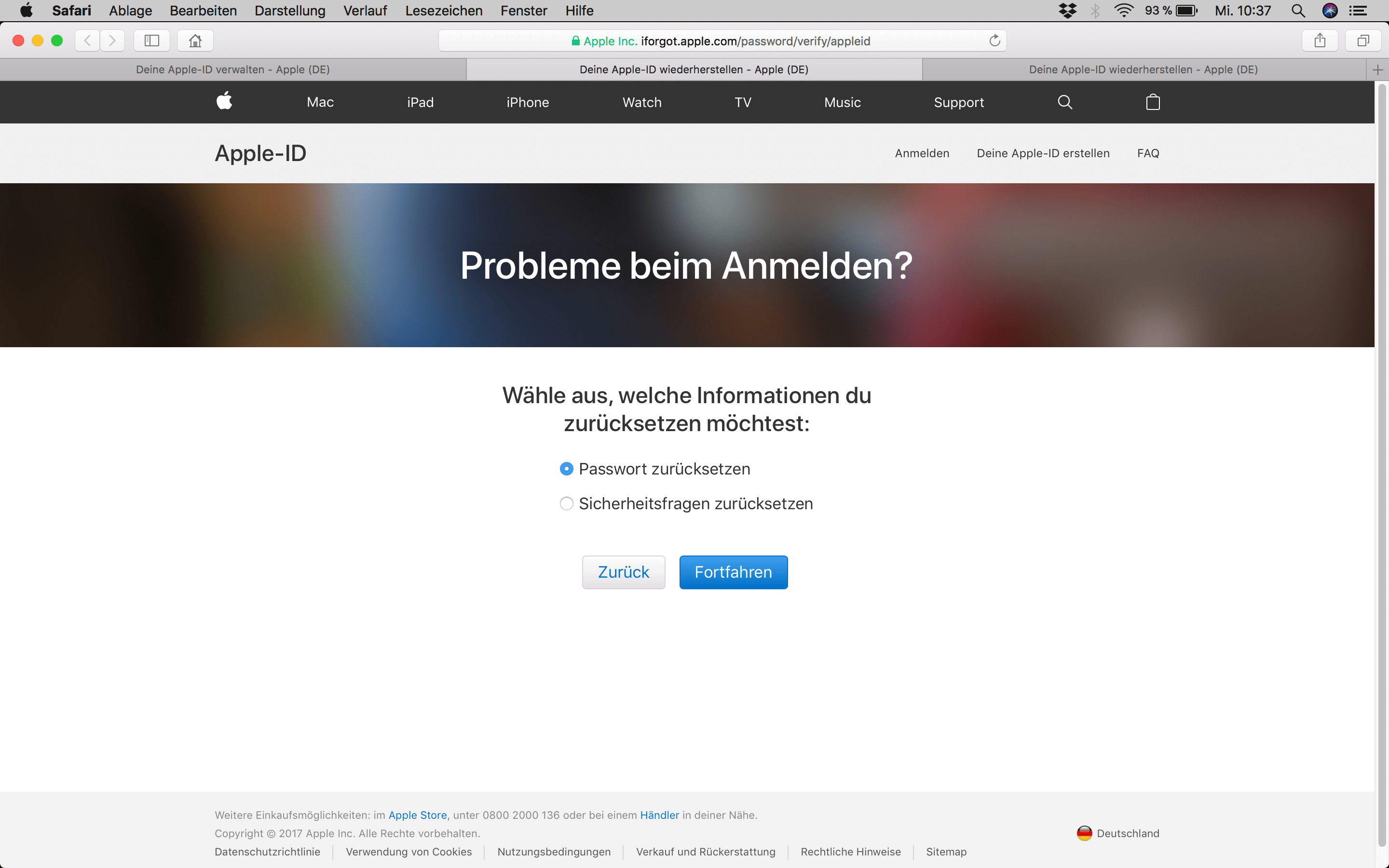
Task: Open the shopping bag icon
Action: coord(1153,102)
